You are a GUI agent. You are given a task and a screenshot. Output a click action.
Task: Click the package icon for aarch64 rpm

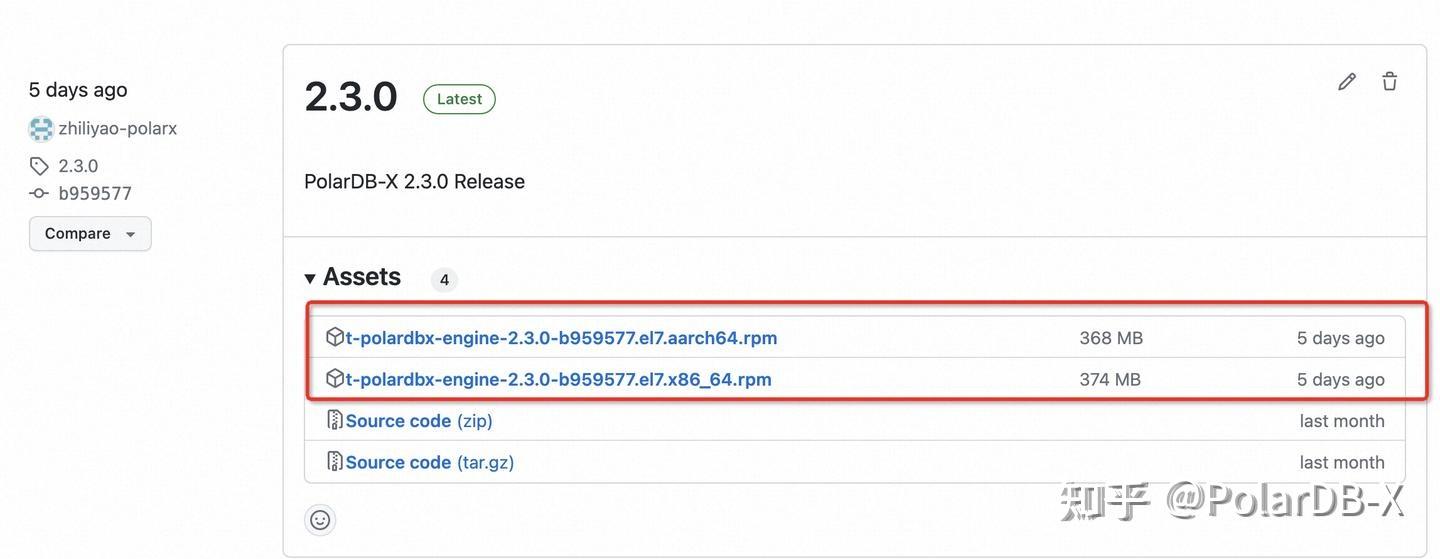pyautogui.click(x=335, y=338)
